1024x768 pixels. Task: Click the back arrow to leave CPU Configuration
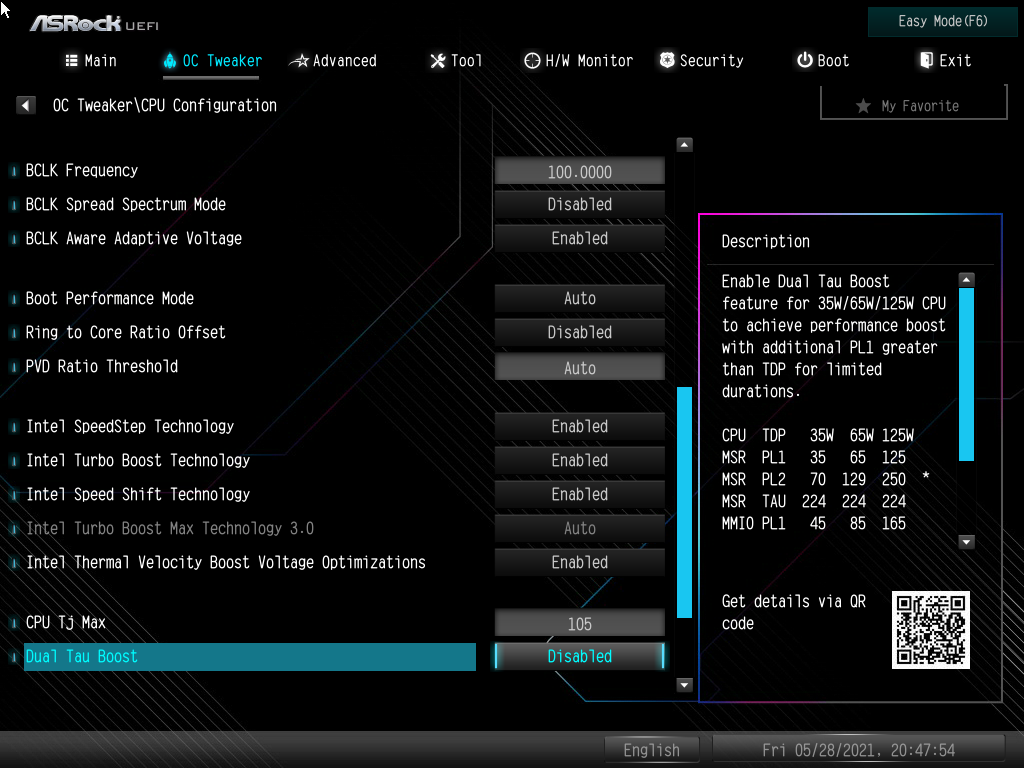pos(25,104)
